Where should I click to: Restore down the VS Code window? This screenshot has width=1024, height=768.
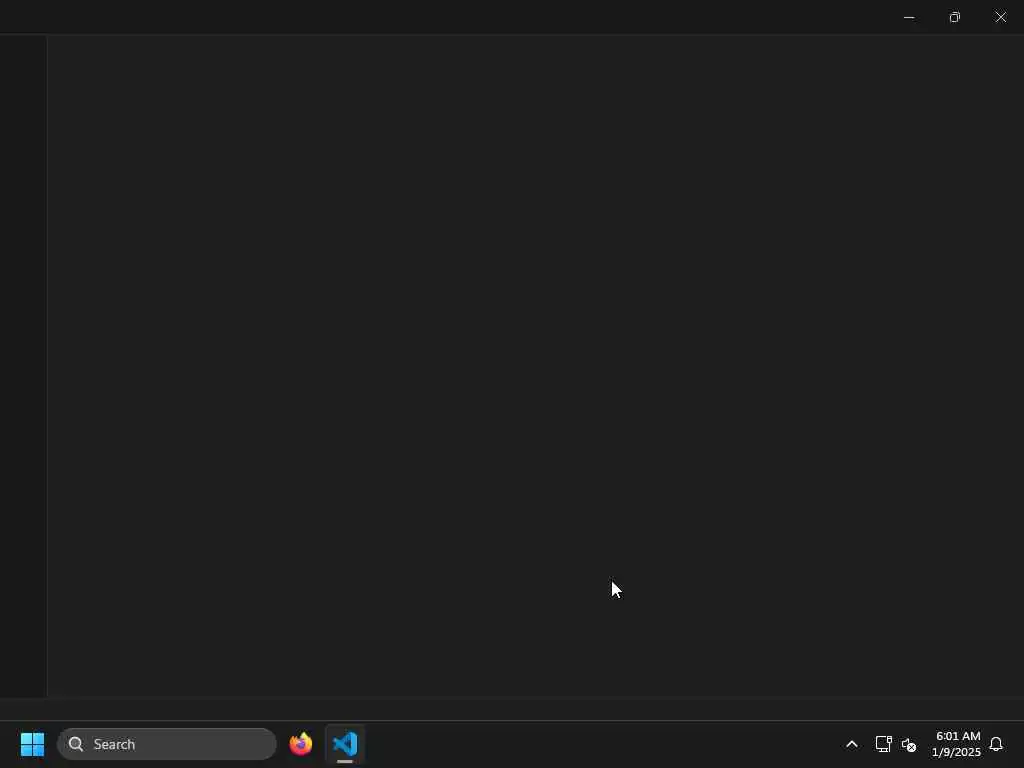pyautogui.click(x=955, y=17)
